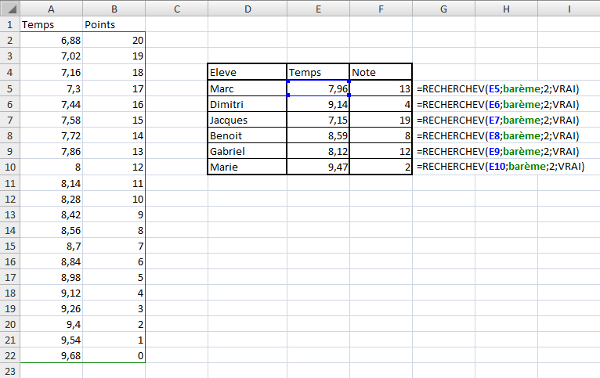The width and height of the screenshot is (600, 378).
Task: Select column G header
Action: (x=444, y=8)
